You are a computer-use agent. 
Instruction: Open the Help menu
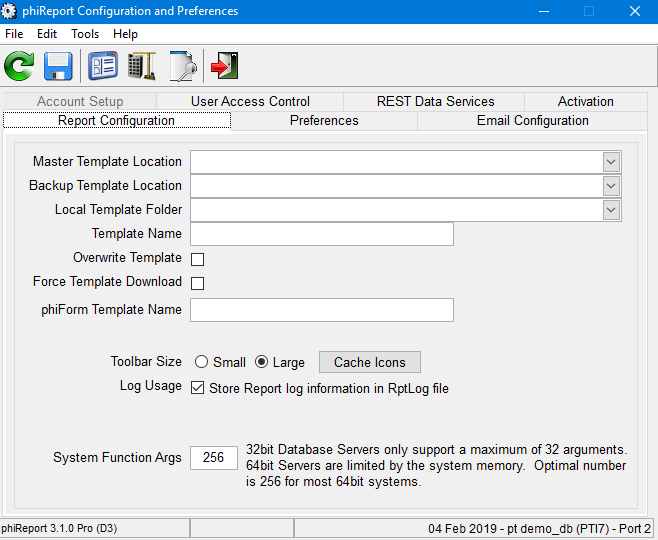tap(125, 34)
